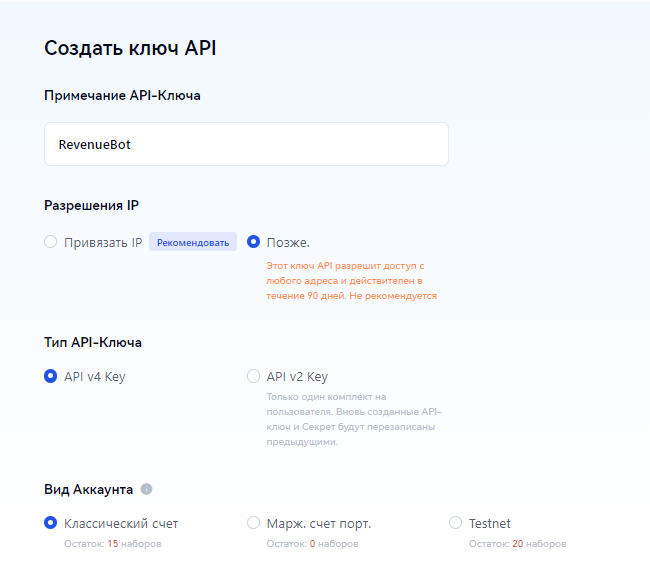
Task: Select the Привязать IP radio button
Action: pyautogui.click(x=51, y=242)
